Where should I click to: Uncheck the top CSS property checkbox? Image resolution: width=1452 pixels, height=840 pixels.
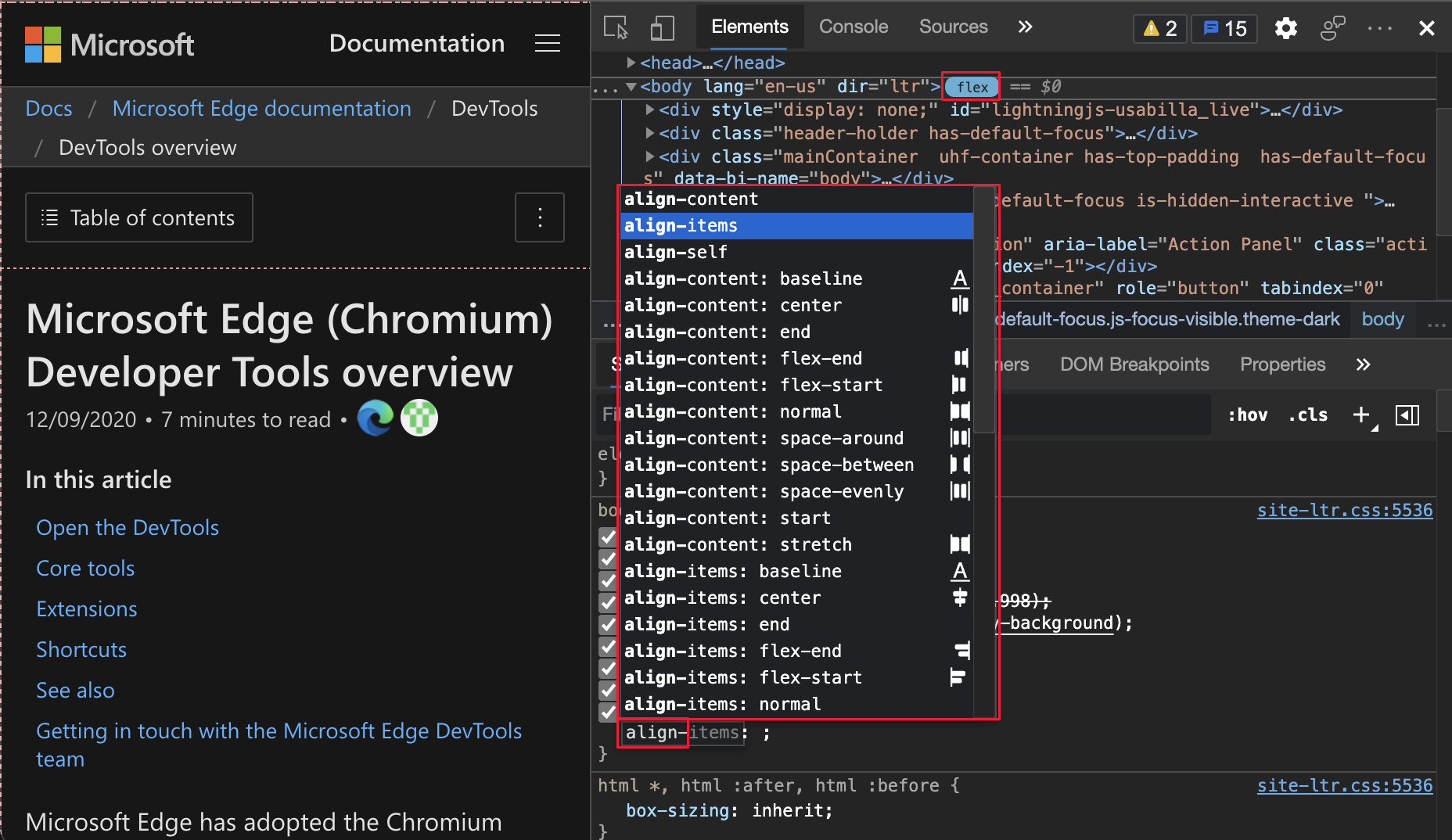(x=608, y=537)
